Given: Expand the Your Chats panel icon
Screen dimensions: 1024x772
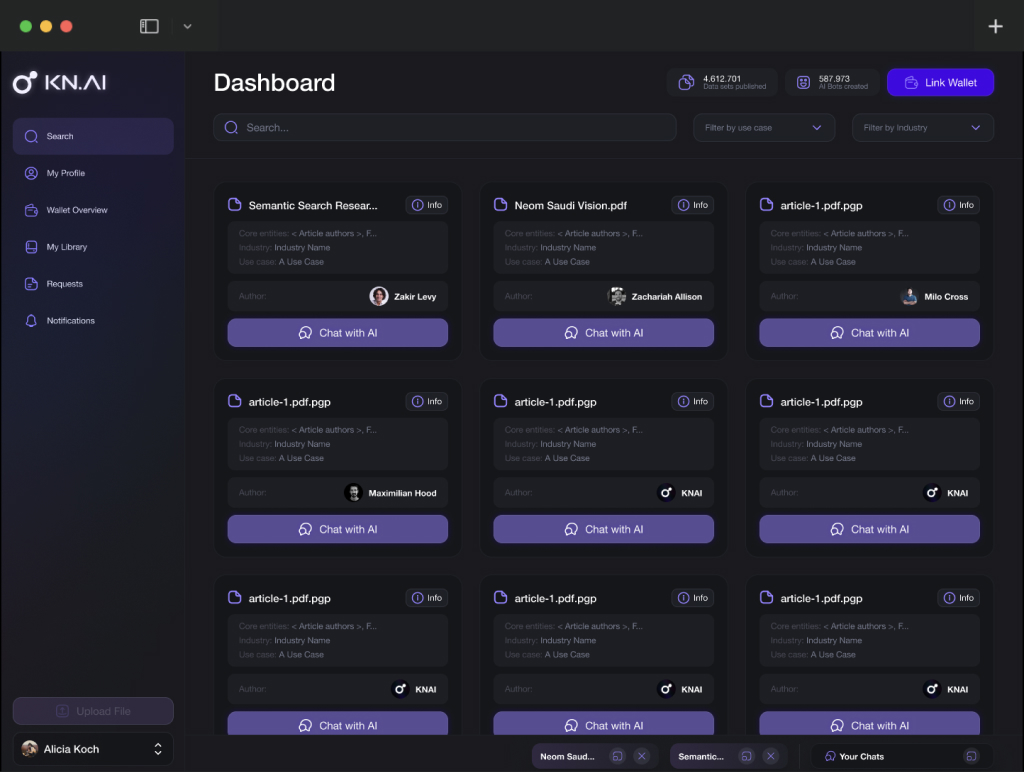Looking at the screenshot, I should click(x=970, y=757).
